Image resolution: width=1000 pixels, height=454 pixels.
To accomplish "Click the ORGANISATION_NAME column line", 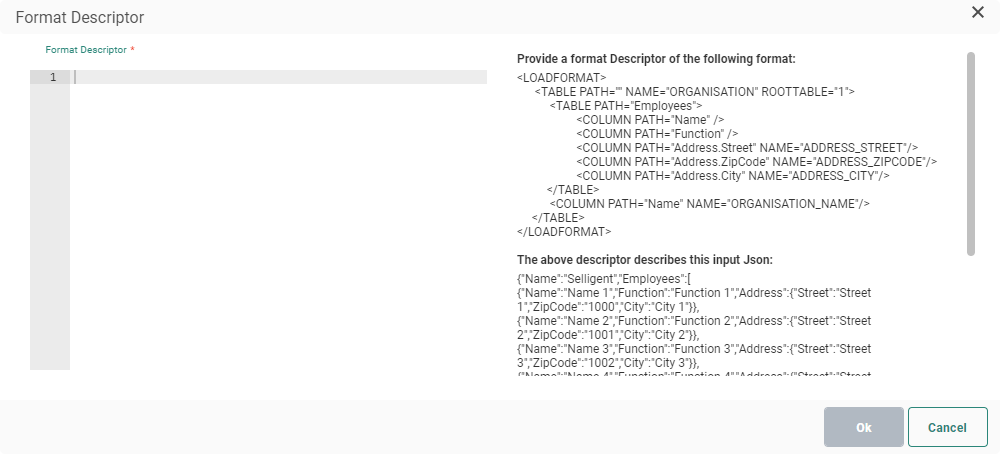I will [710, 203].
